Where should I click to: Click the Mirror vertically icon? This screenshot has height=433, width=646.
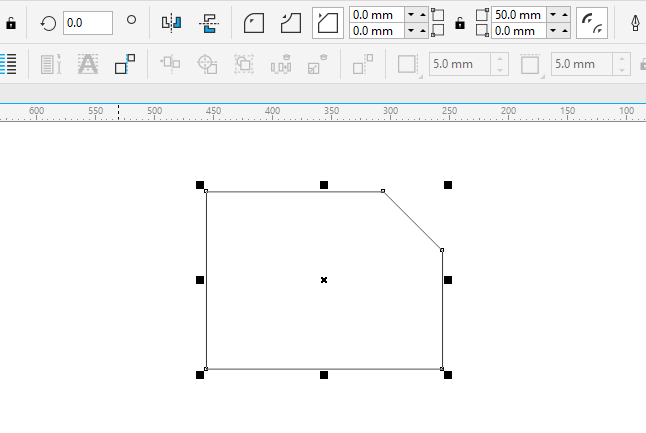[208, 22]
